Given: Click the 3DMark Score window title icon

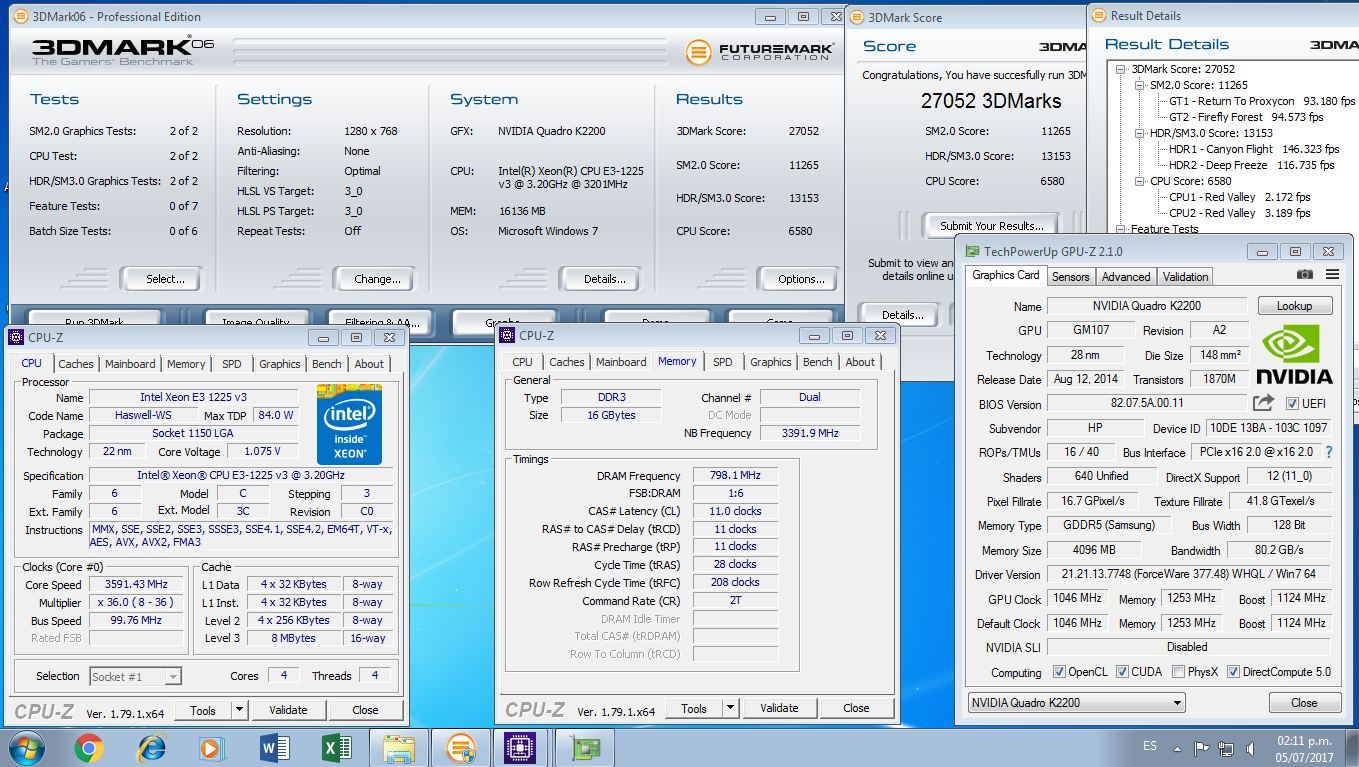Looking at the screenshot, I should click(x=856, y=17).
